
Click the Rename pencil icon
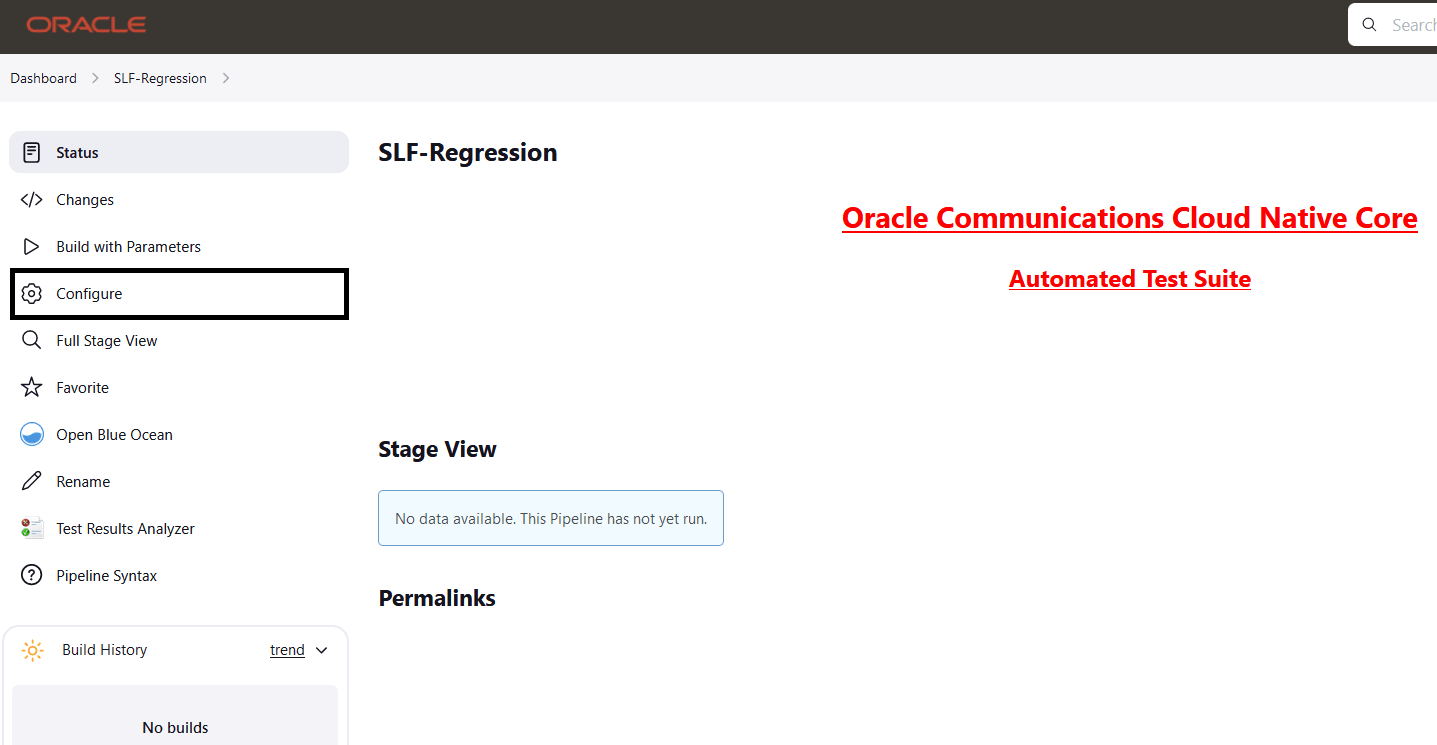point(31,481)
